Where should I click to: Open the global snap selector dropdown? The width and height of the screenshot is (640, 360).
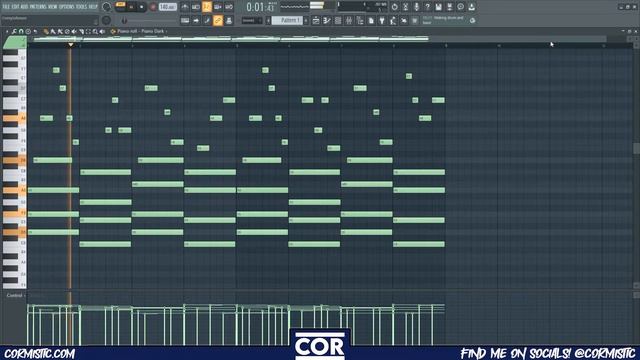[x=251, y=20]
